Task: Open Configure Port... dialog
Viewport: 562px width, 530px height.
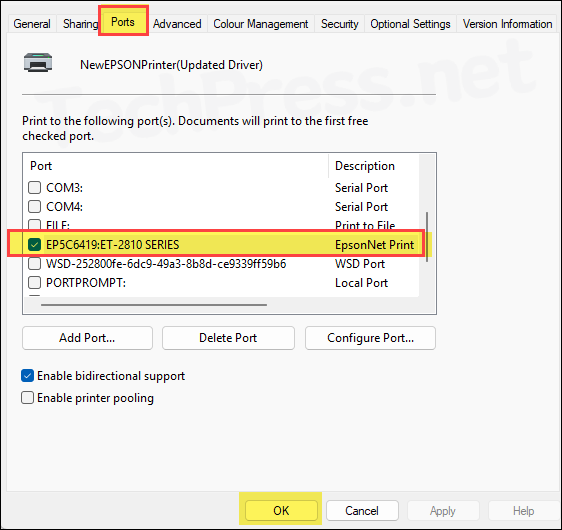Action: coord(370,338)
